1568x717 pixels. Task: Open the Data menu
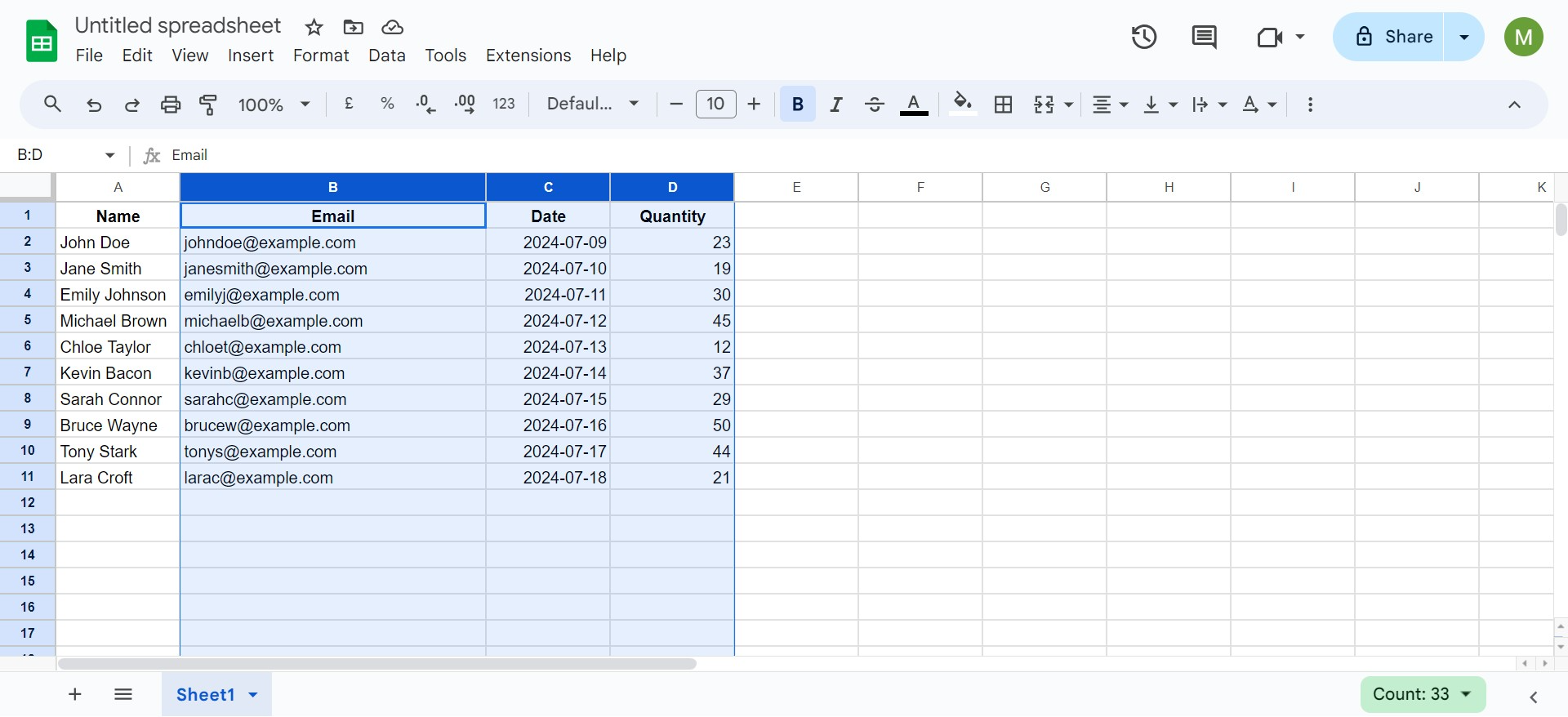[x=387, y=56]
